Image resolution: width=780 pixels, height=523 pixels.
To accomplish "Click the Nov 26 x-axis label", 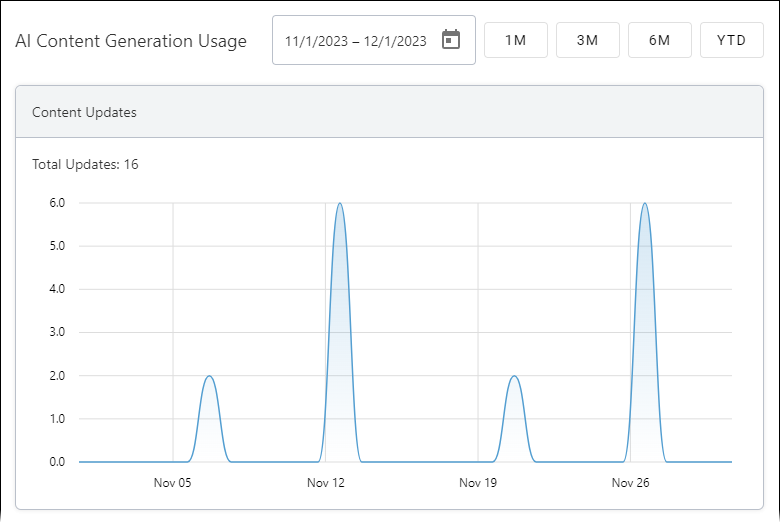I will tap(630, 483).
